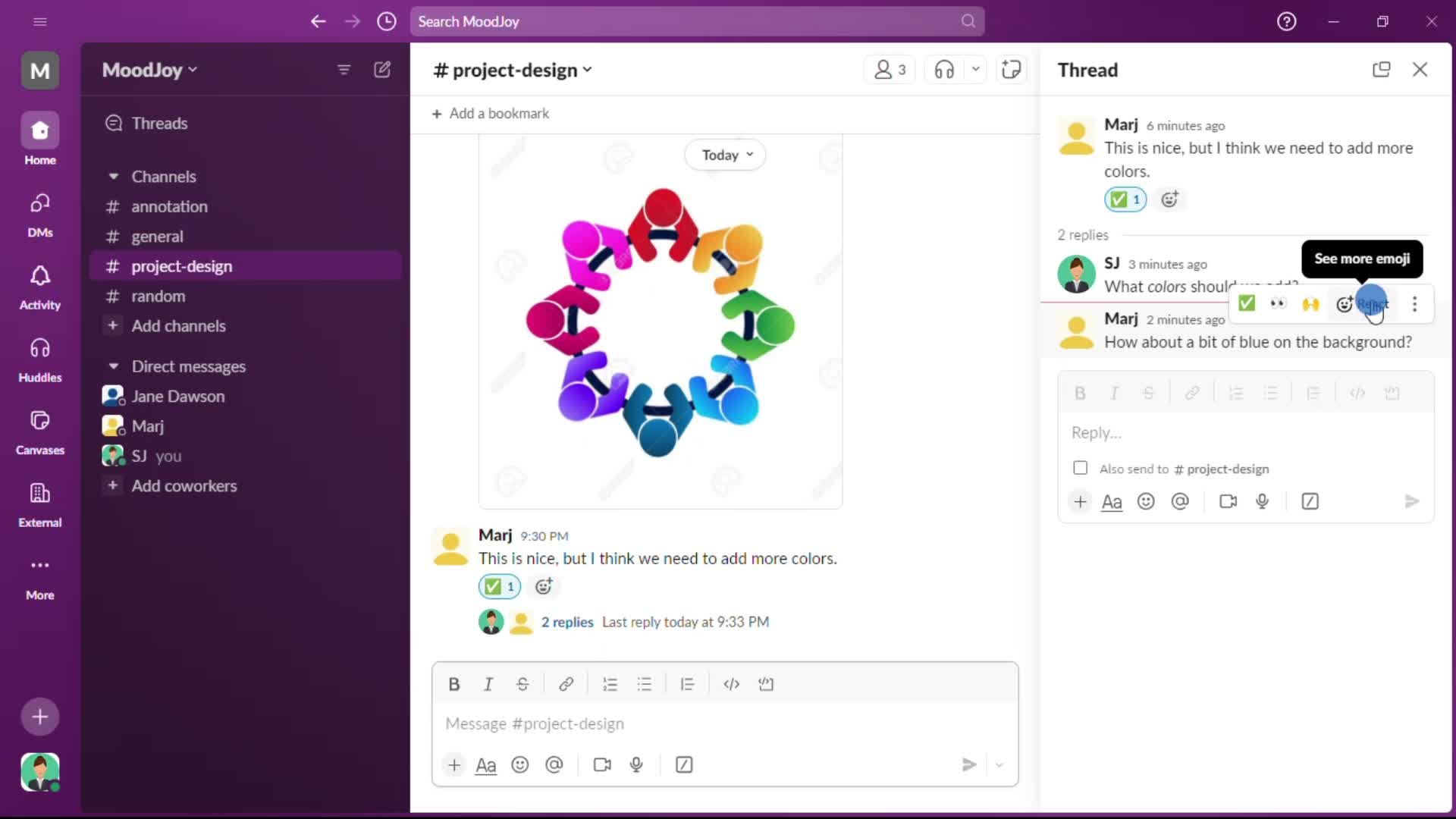This screenshot has height=819, width=1456.
Task: Click the image/video attach icon in thread
Action: pyautogui.click(x=1229, y=501)
